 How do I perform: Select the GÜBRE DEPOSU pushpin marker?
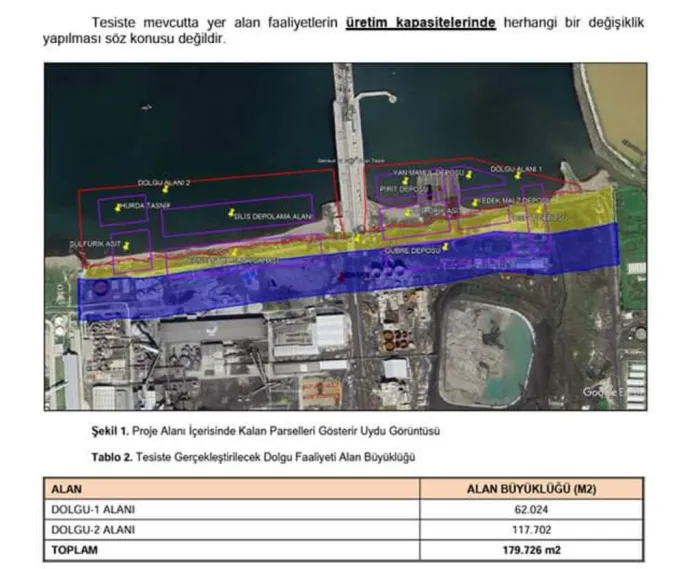click(445, 246)
